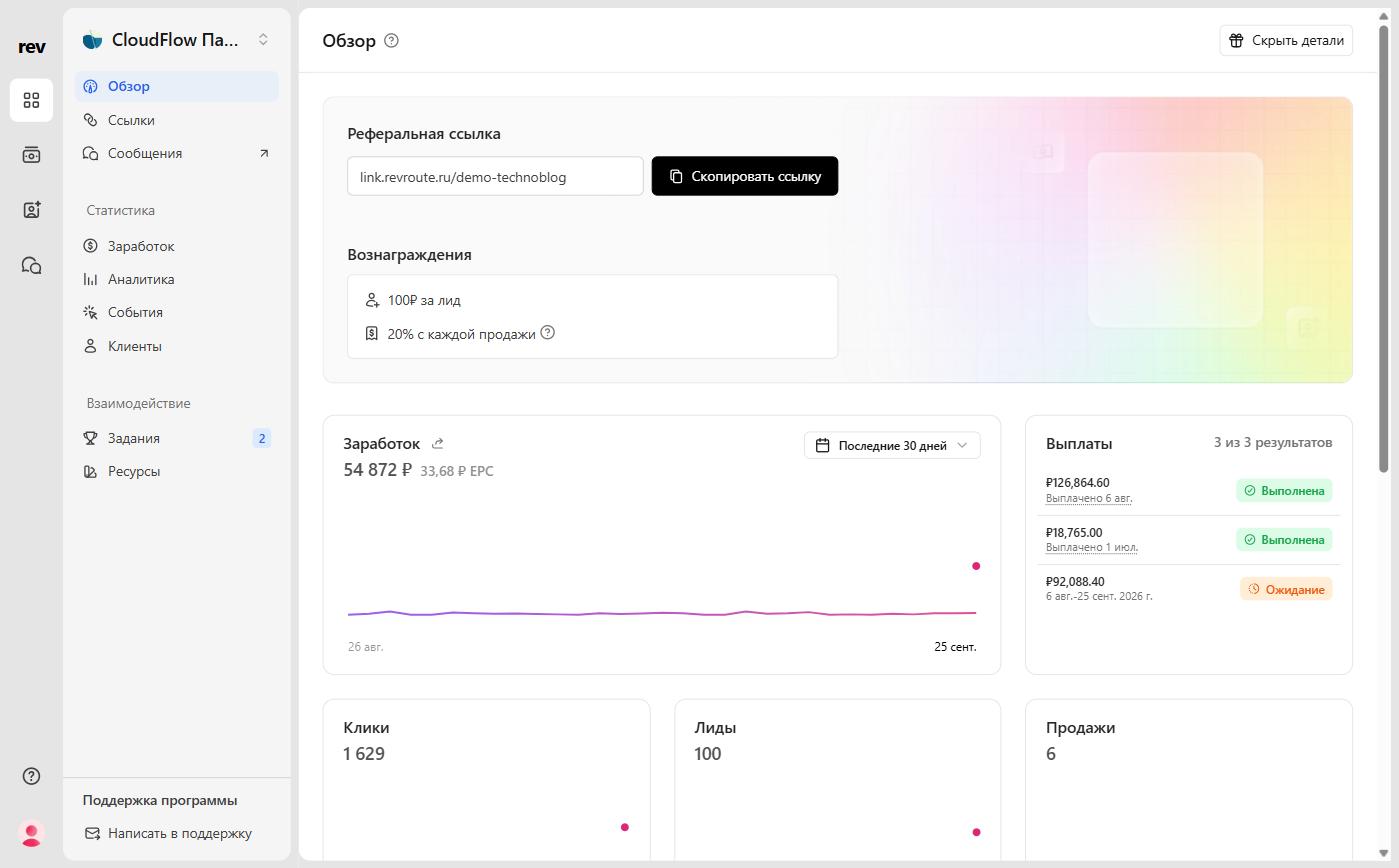
Task: Click the green check icon on the ₽126,864.60 payout
Action: point(1250,491)
